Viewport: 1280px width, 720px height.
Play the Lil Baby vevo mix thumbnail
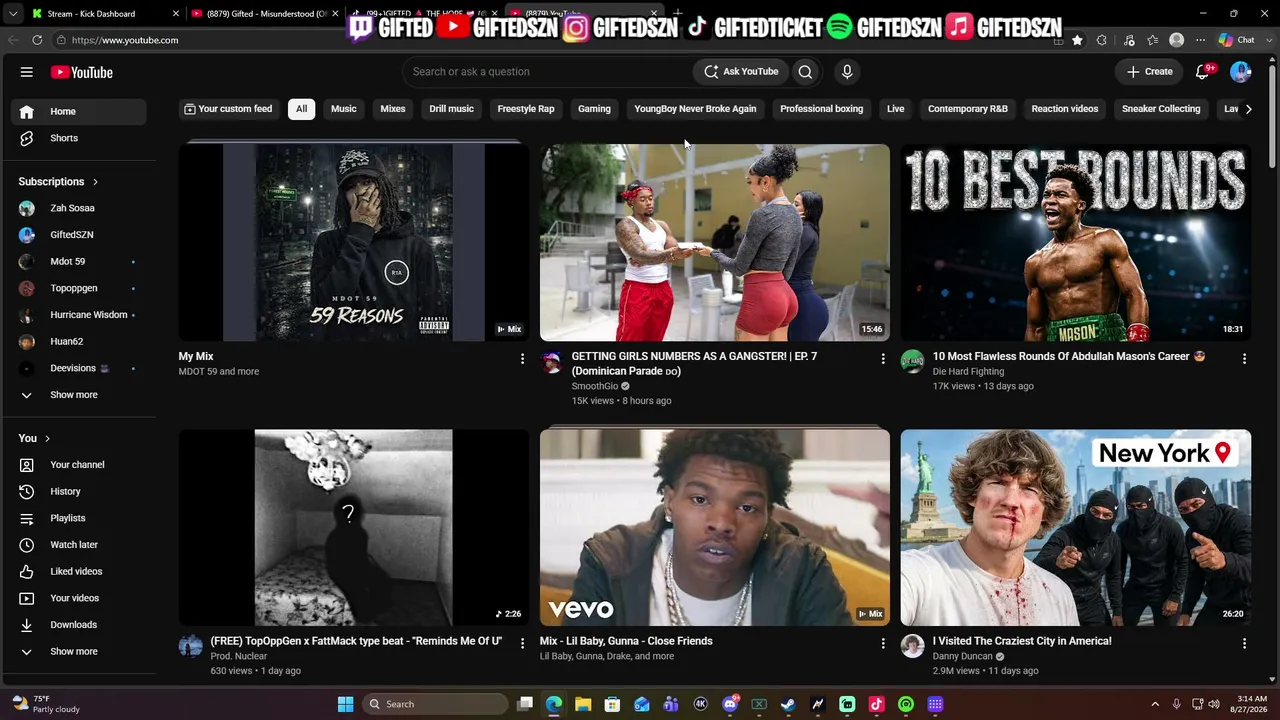(x=715, y=528)
